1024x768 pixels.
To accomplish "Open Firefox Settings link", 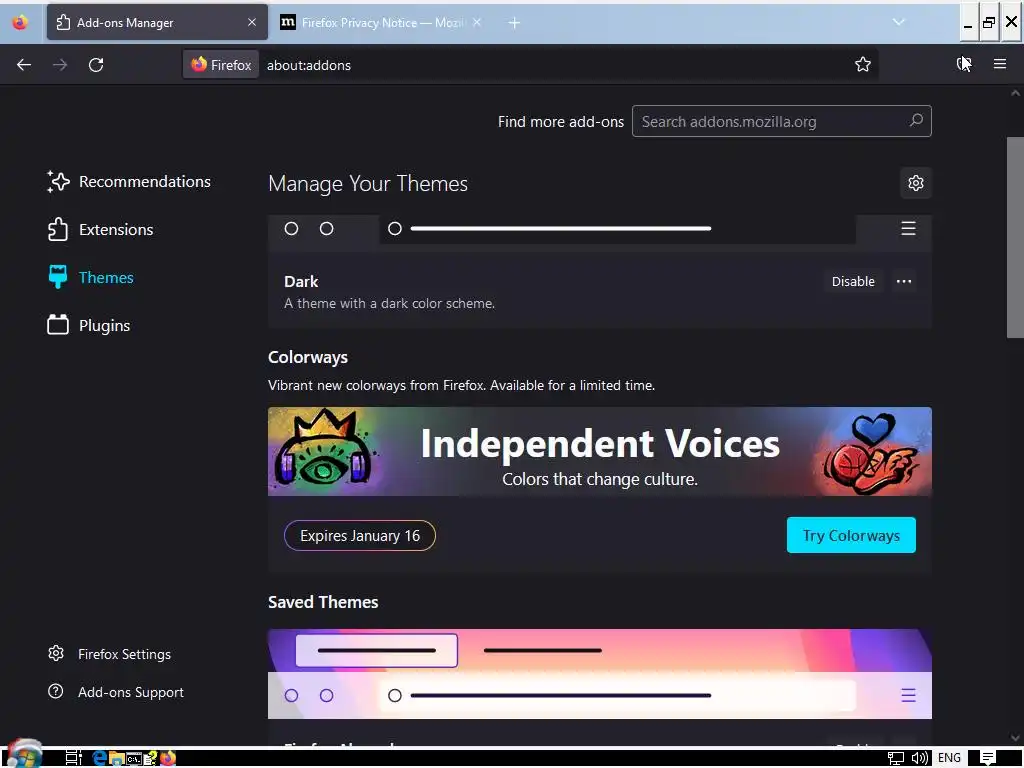I will 110,654.
